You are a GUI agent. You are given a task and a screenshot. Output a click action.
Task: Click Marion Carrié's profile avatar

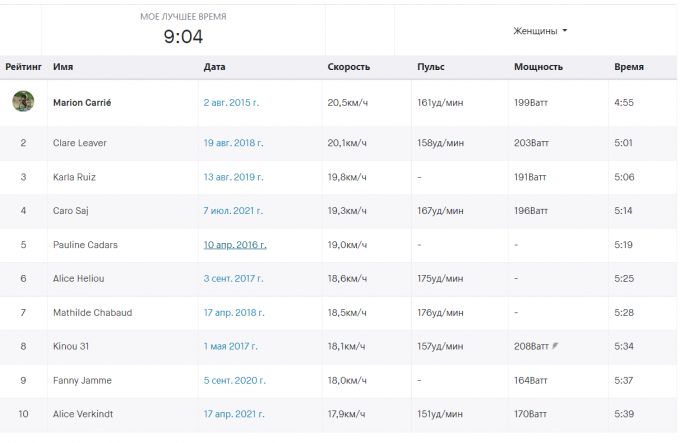point(23,101)
